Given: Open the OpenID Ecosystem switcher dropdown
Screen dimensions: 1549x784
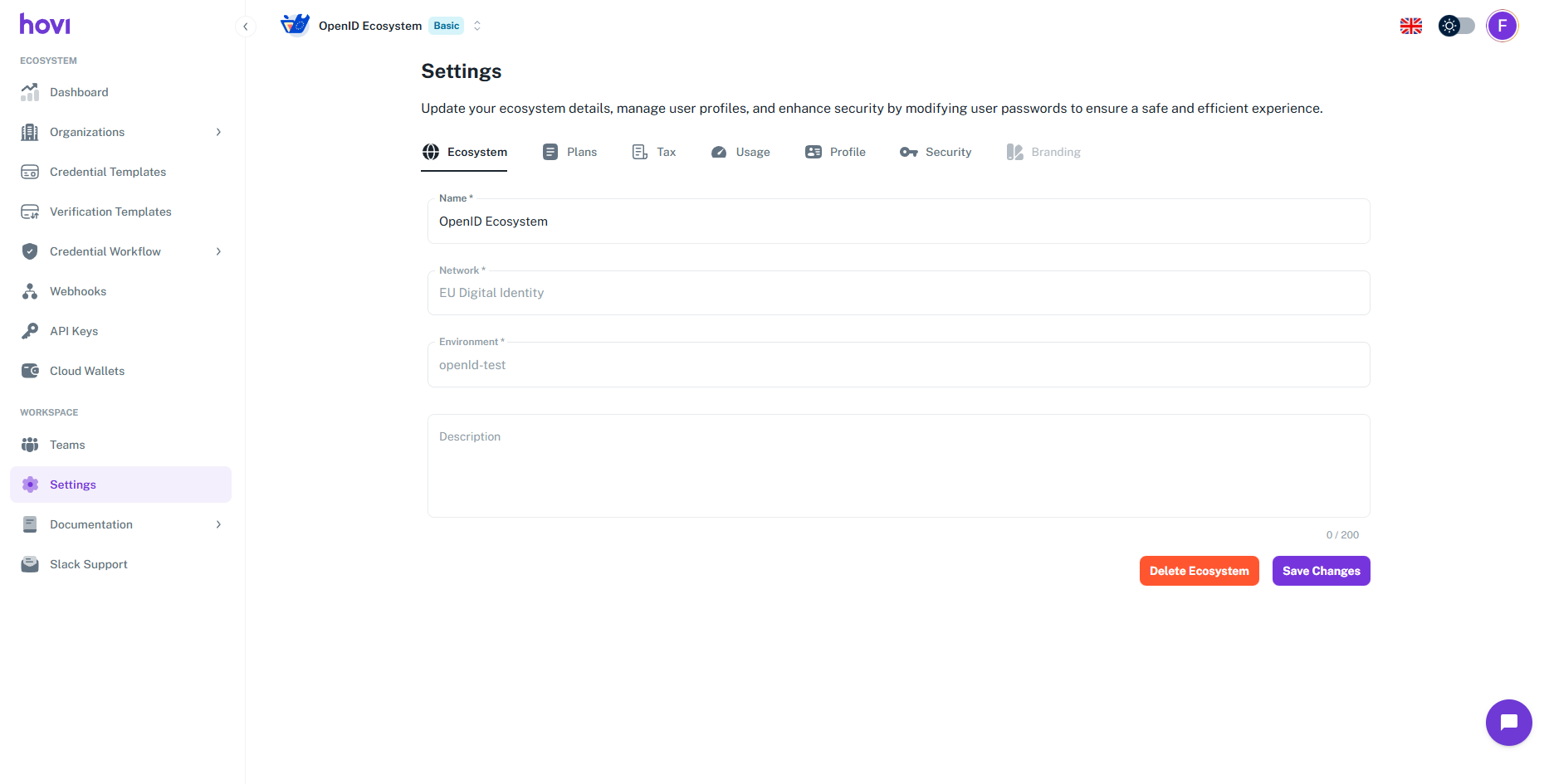Looking at the screenshot, I should [x=477, y=26].
